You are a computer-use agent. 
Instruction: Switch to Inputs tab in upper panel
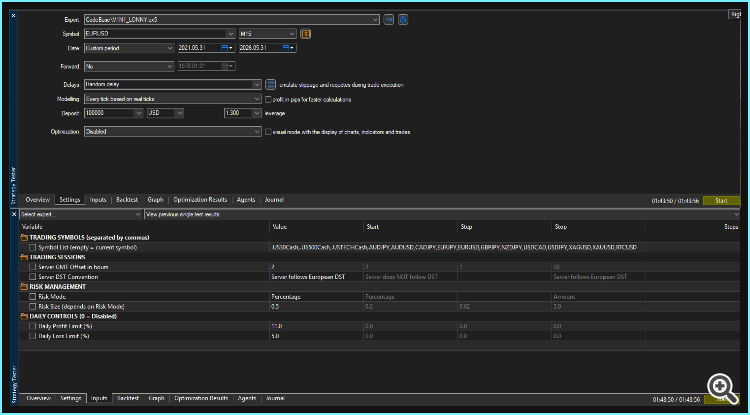click(x=98, y=200)
